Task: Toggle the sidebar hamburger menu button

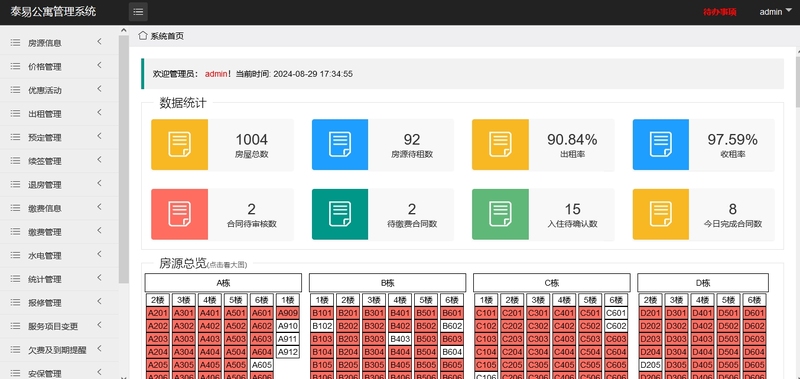Action: click(138, 12)
